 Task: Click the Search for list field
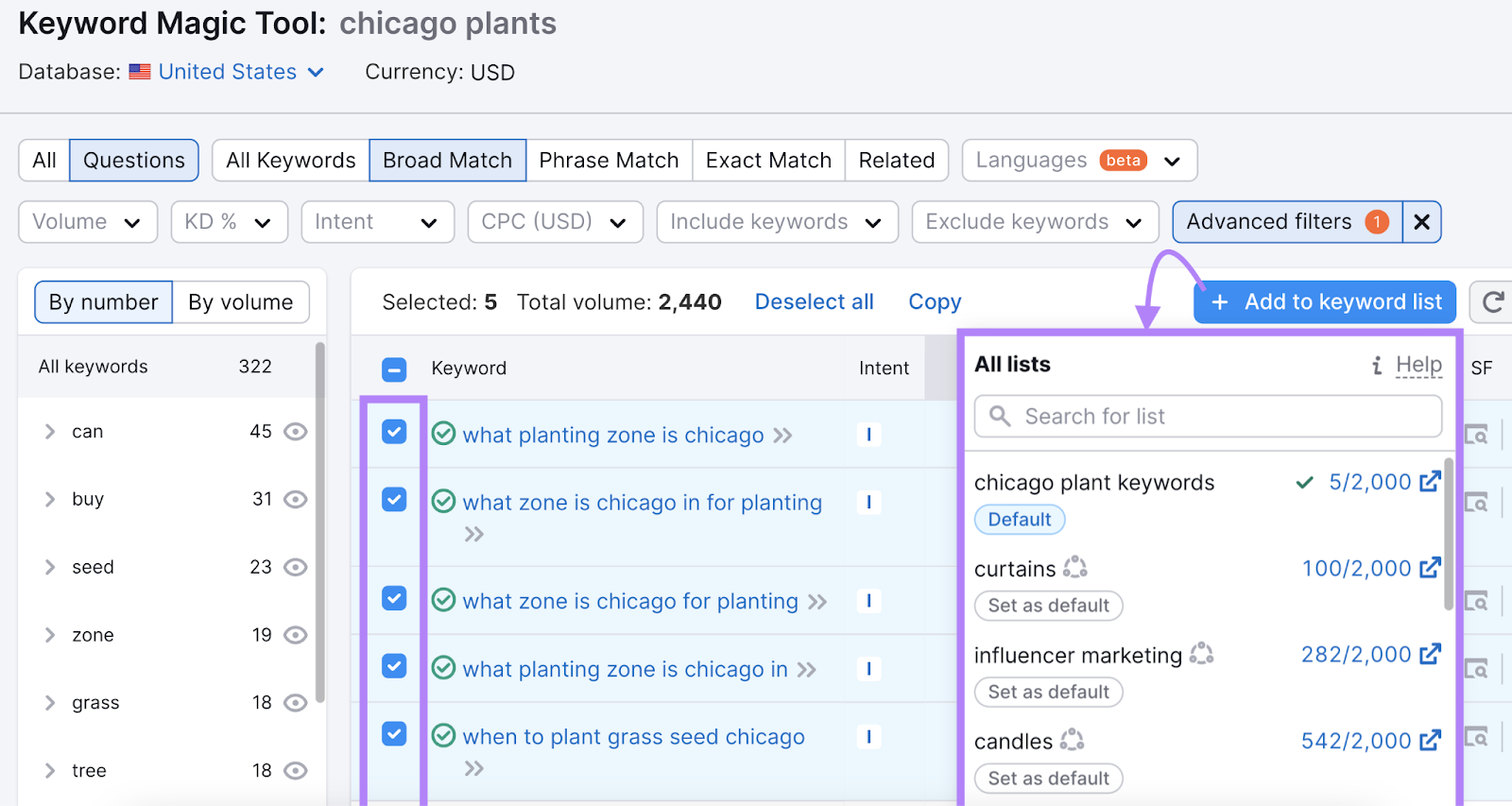(x=1209, y=417)
